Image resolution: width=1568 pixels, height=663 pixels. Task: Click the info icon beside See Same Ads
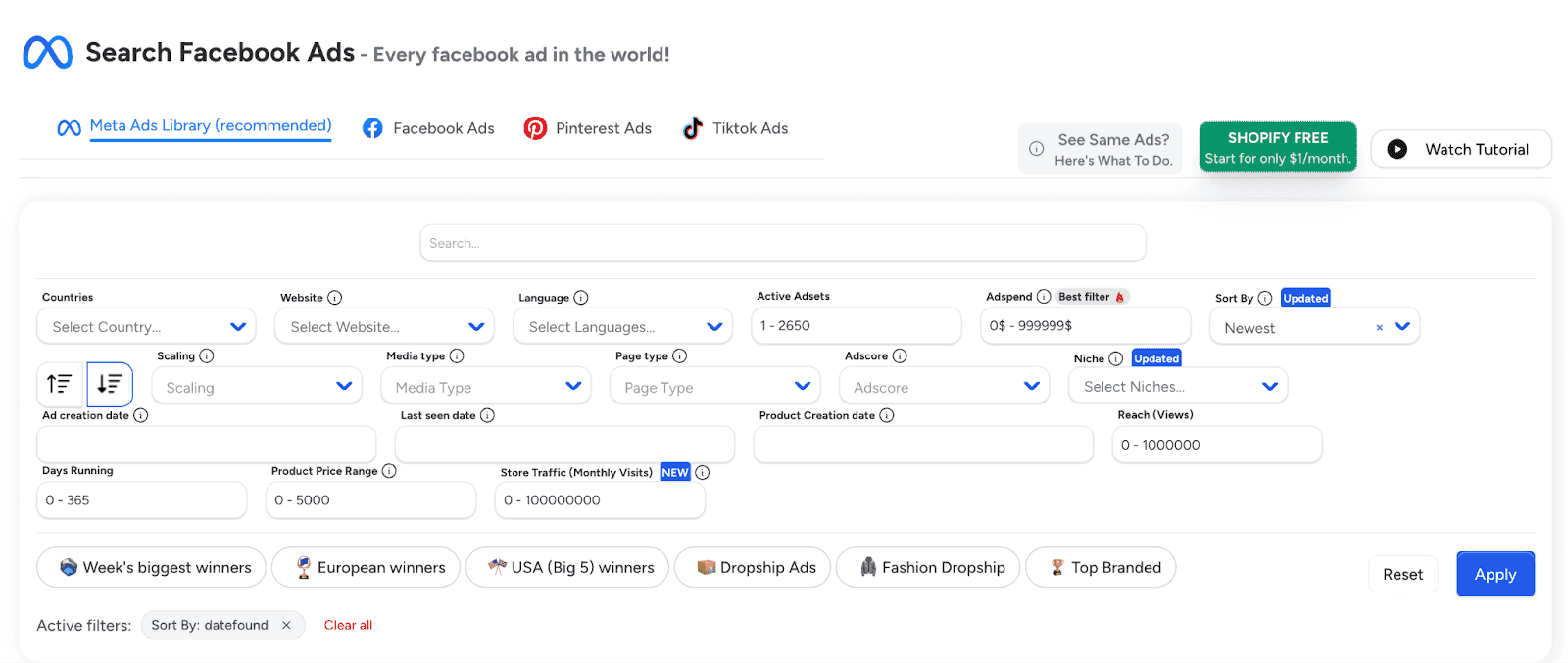tap(1036, 149)
